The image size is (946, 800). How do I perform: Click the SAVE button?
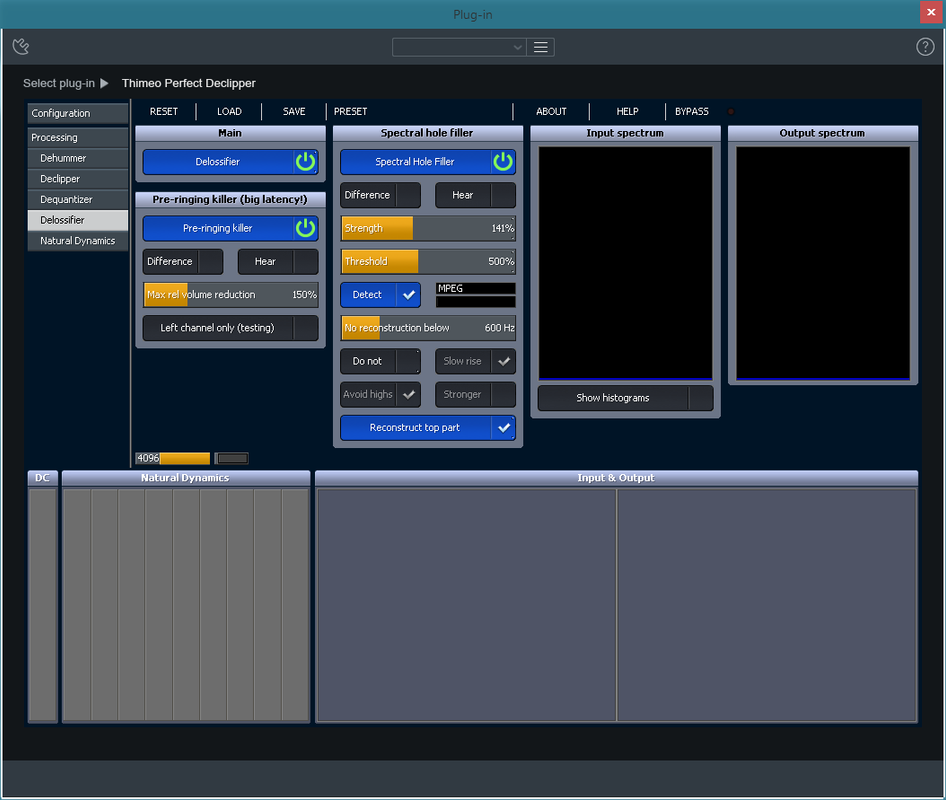pyautogui.click(x=294, y=112)
